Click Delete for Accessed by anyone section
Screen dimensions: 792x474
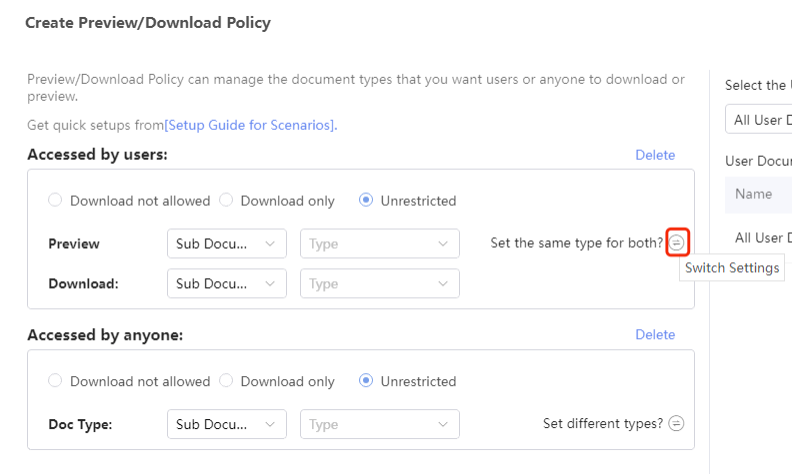[x=655, y=335]
